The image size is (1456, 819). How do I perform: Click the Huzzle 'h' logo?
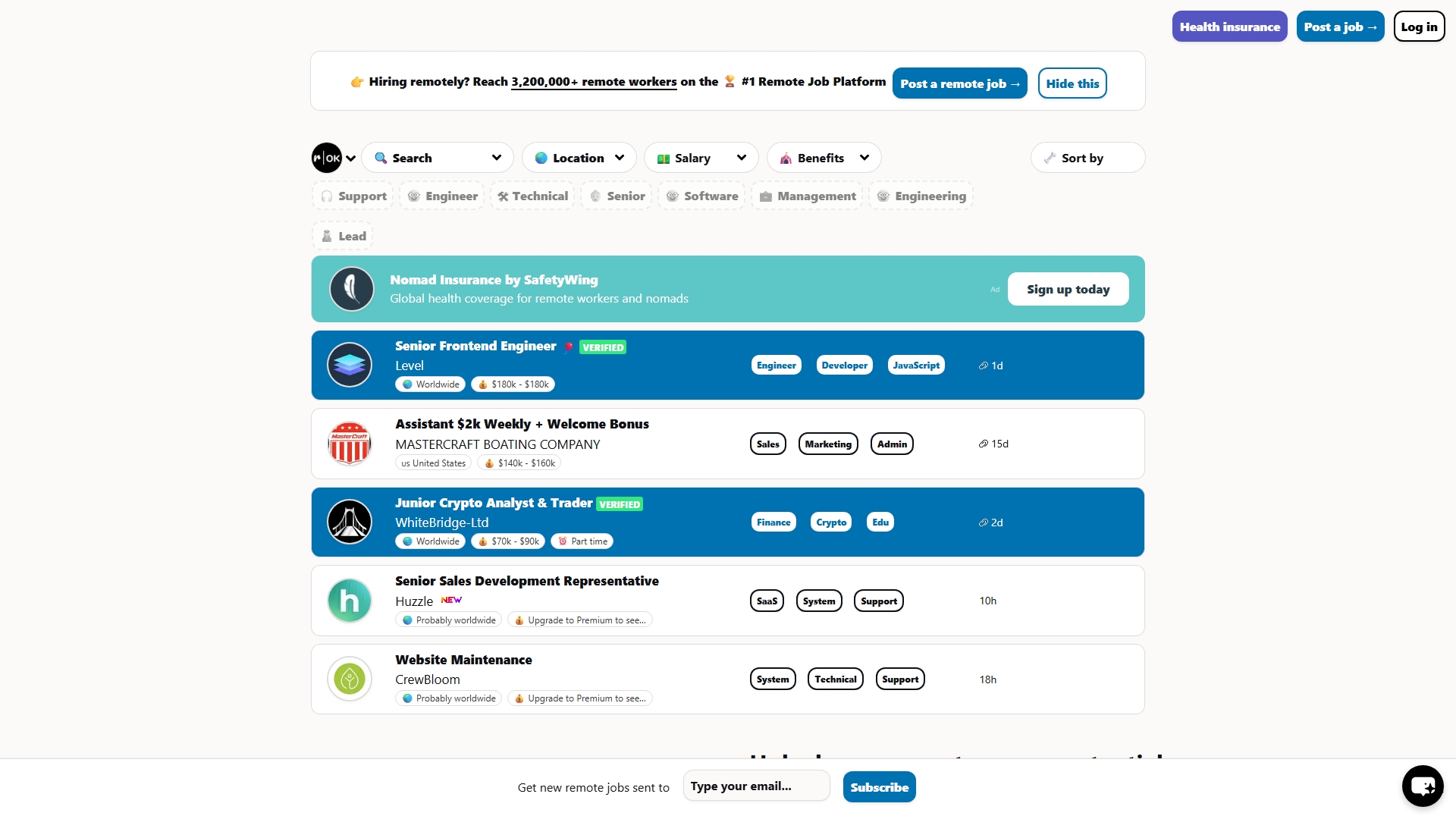coord(350,601)
